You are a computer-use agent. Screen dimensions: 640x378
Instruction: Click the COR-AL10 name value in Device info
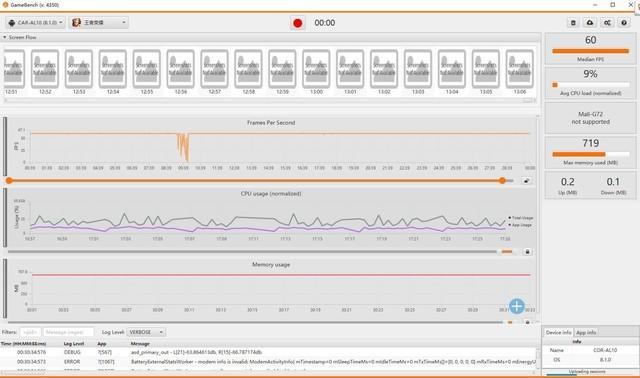[605, 350]
